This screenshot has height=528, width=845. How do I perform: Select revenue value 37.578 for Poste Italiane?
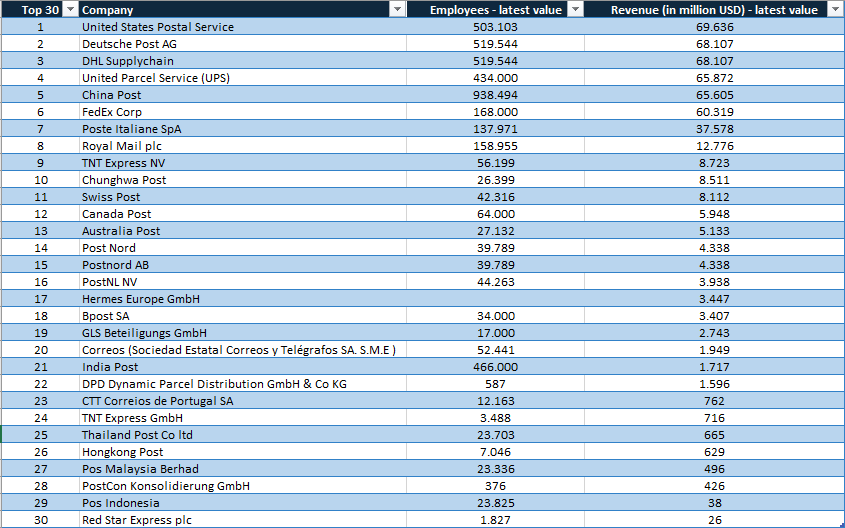point(714,129)
